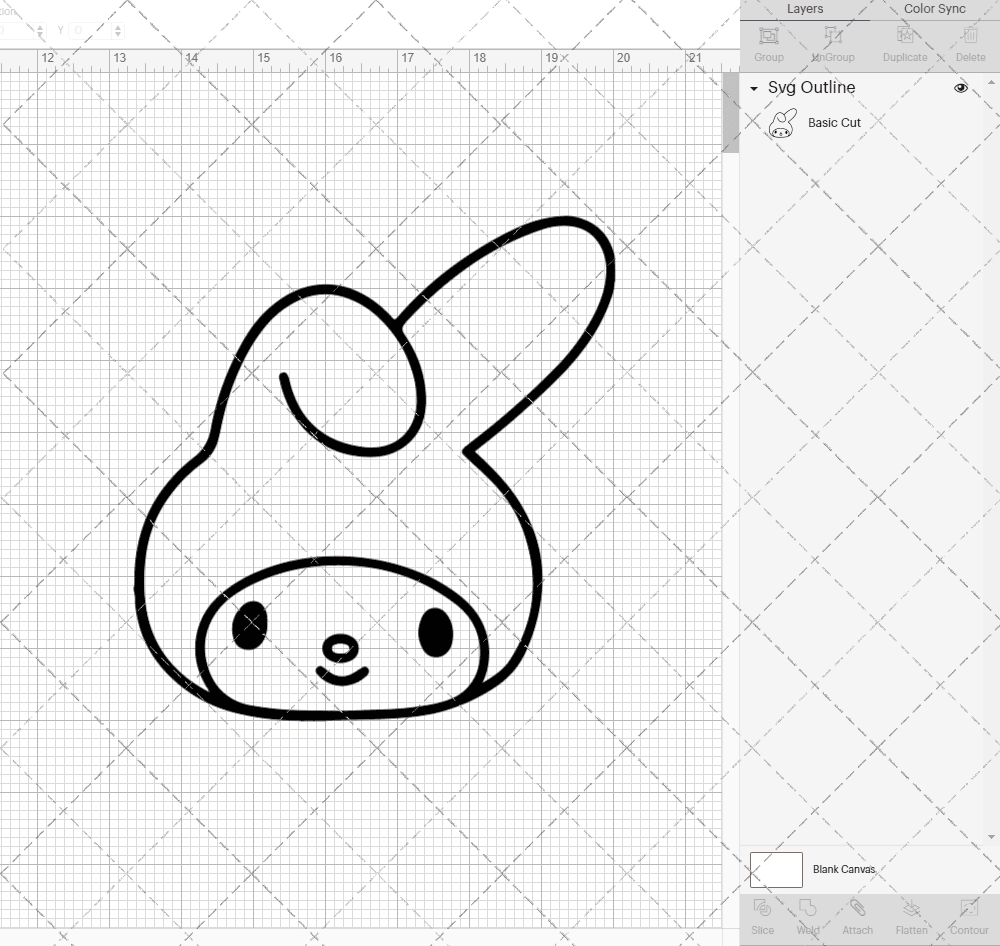Select the Slice tool
This screenshot has width=1000, height=946.
pos(763,915)
